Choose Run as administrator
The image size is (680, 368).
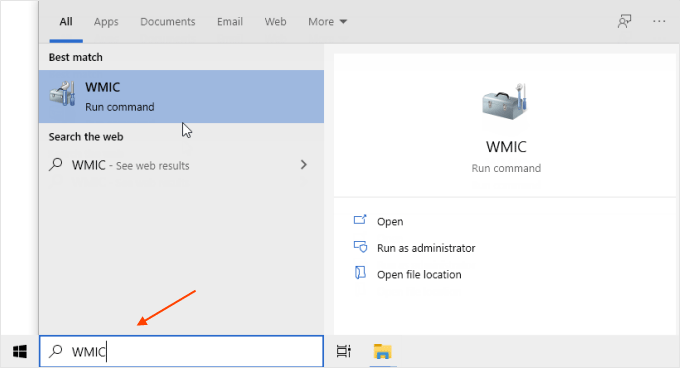click(x=426, y=248)
